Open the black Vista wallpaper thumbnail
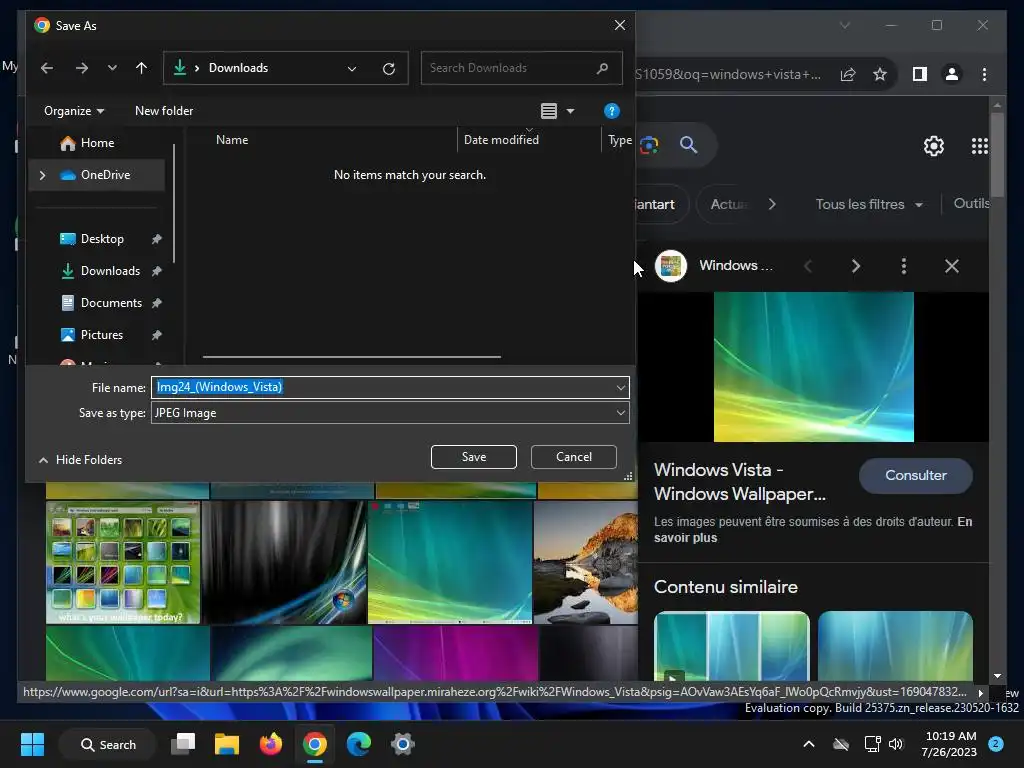 click(284, 562)
